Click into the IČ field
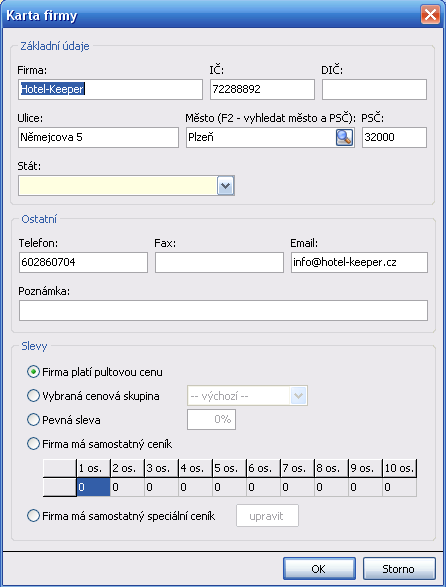The height and width of the screenshot is (587, 446). (x=262, y=89)
